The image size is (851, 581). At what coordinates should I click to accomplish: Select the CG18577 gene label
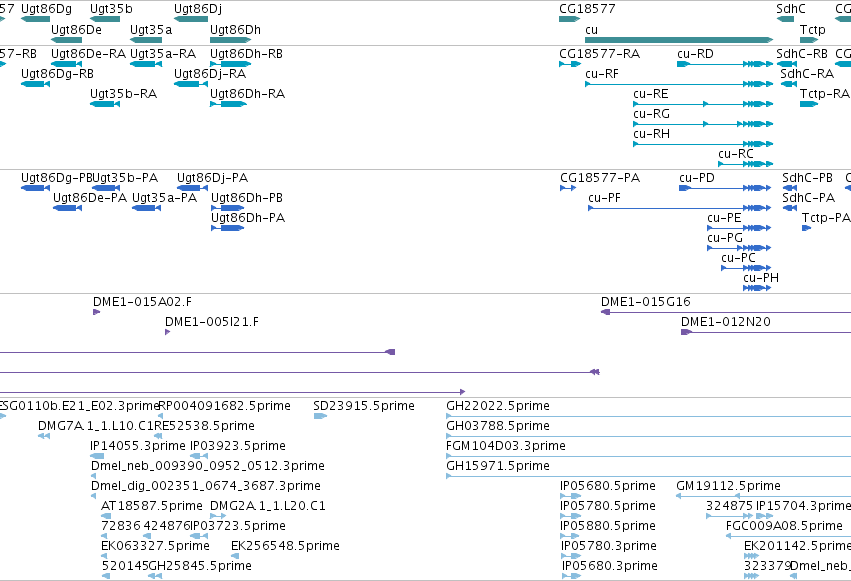point(587,9)
